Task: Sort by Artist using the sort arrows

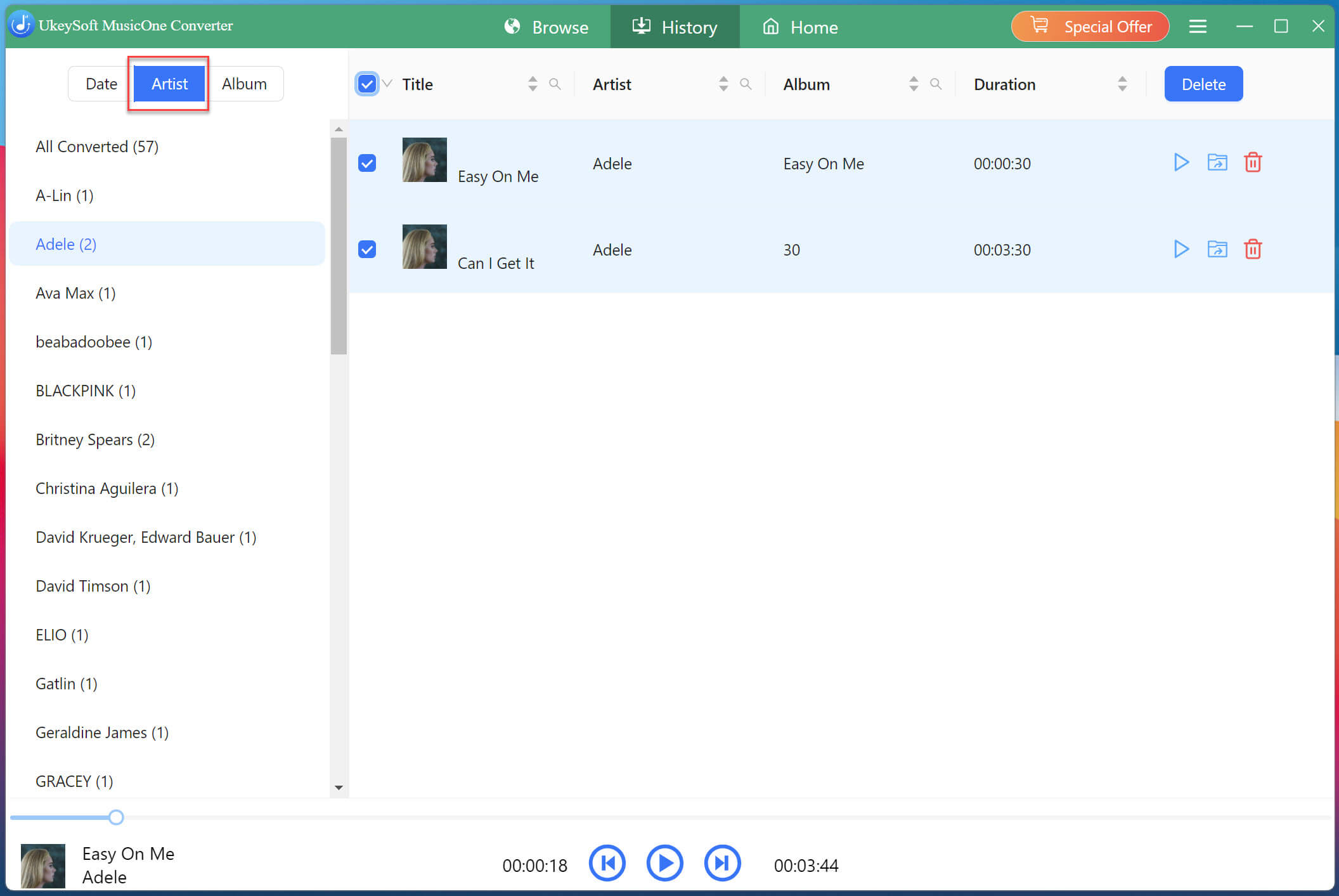Action: [723, 84]
